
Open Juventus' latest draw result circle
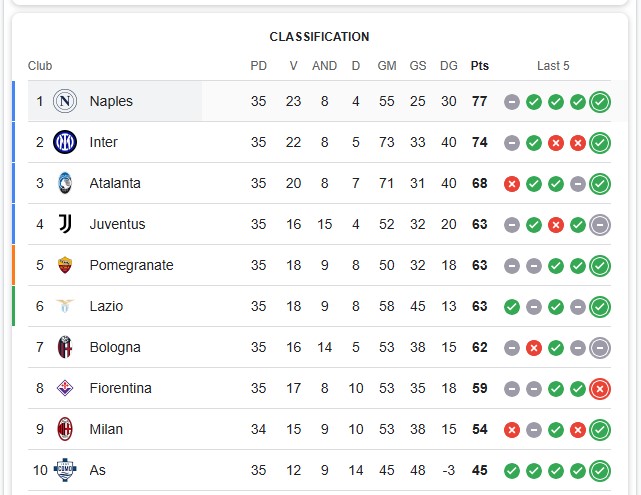click(600, 225)
